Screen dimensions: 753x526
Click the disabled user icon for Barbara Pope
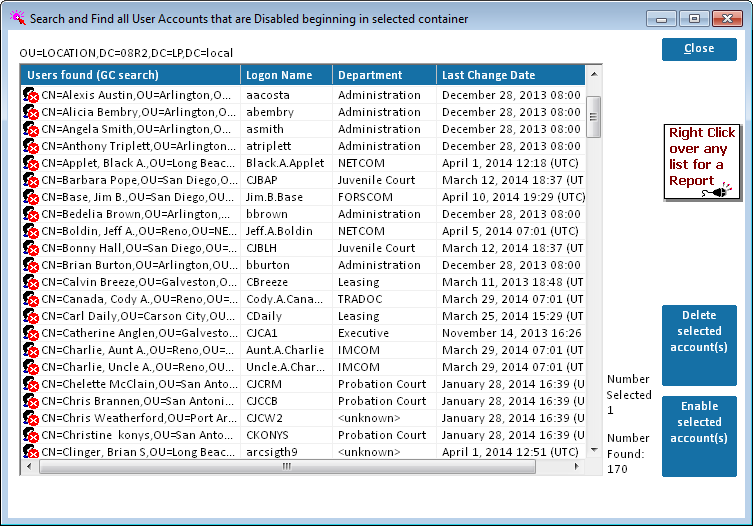31,180
